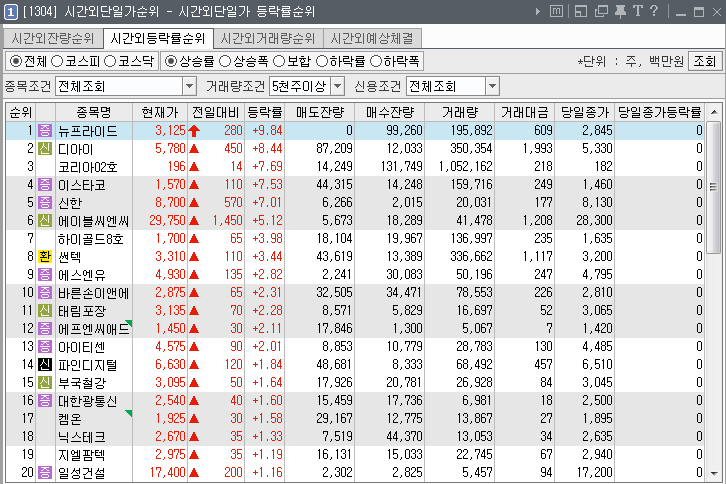Click the 전체조회 field next to 신용조건

[x=447, y=86]
